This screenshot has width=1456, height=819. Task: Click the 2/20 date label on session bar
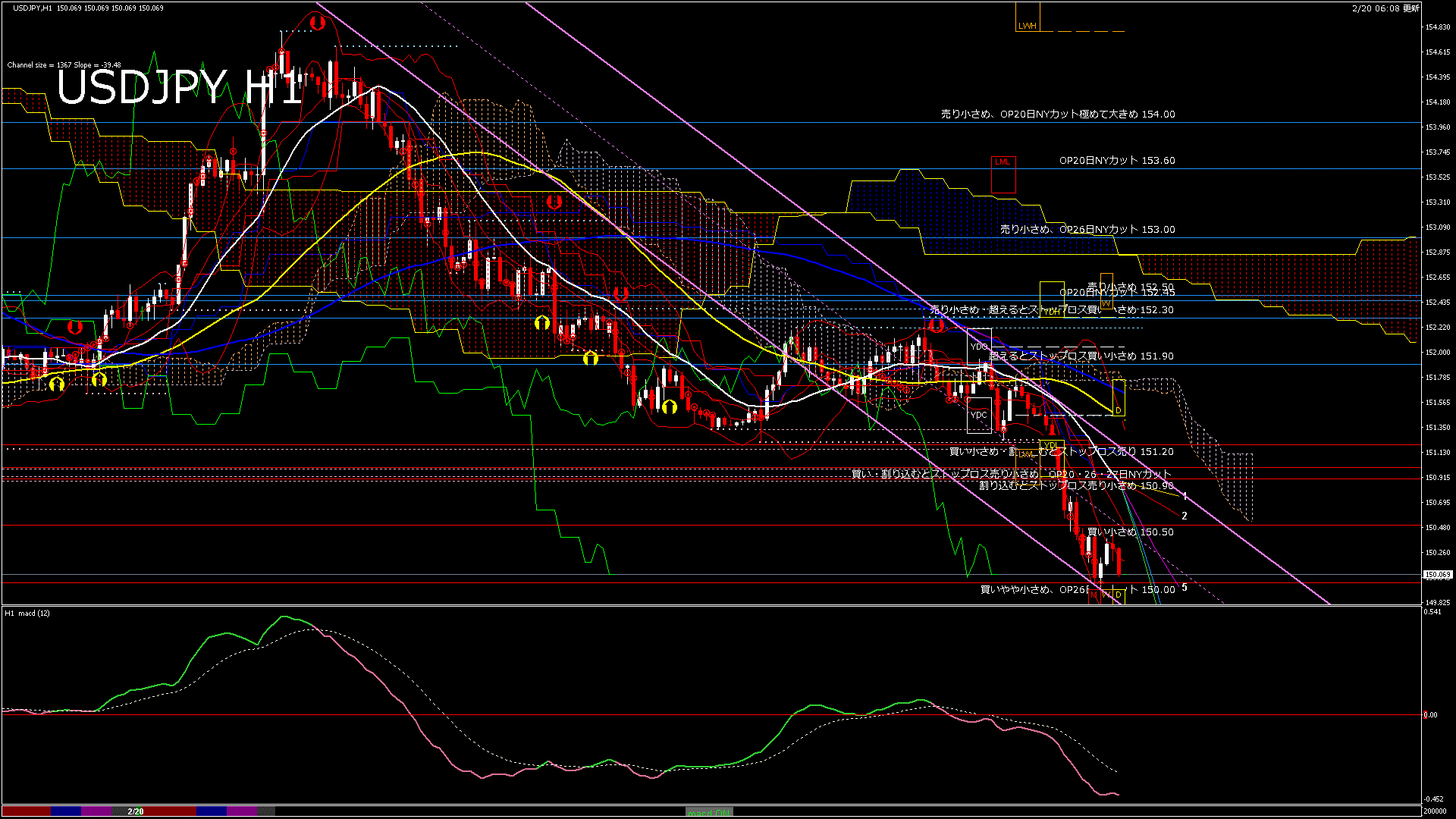136,811
